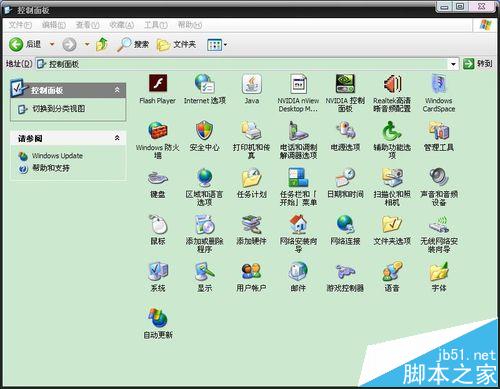Open 添加硬件 icon
The image size is (500, 389).
point(252,224)
